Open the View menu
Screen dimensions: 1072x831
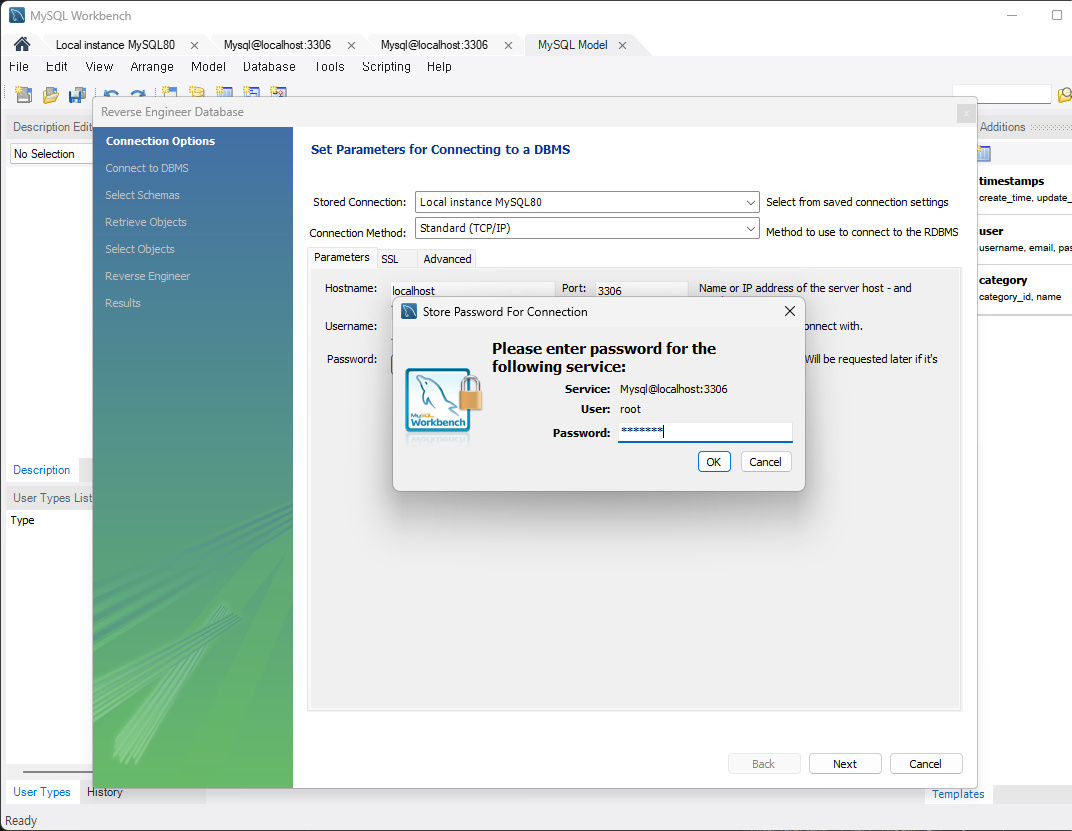tap(99, 66)
